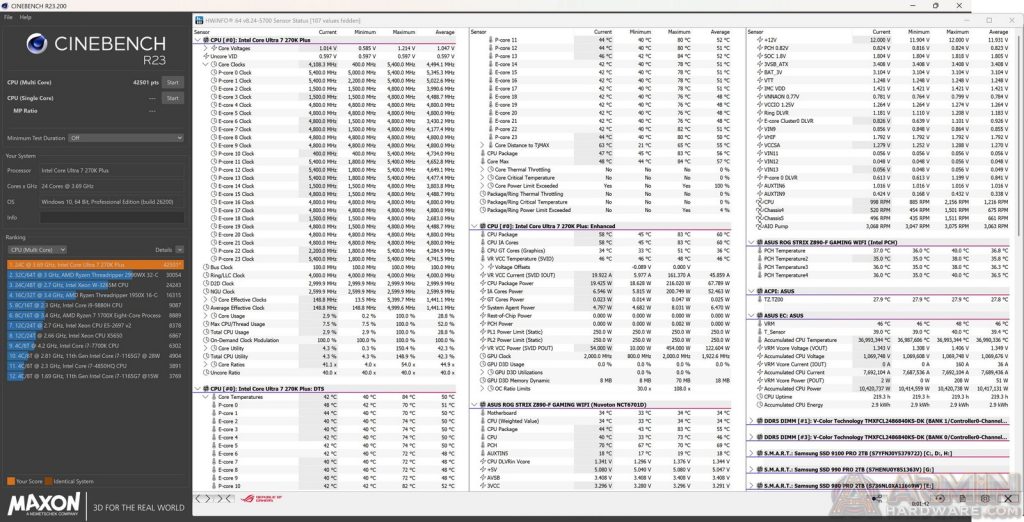The height and width of the screenshot is (522, 1024).
Task: Start the CPU Single Core test
Action: [x=173, y=98]
